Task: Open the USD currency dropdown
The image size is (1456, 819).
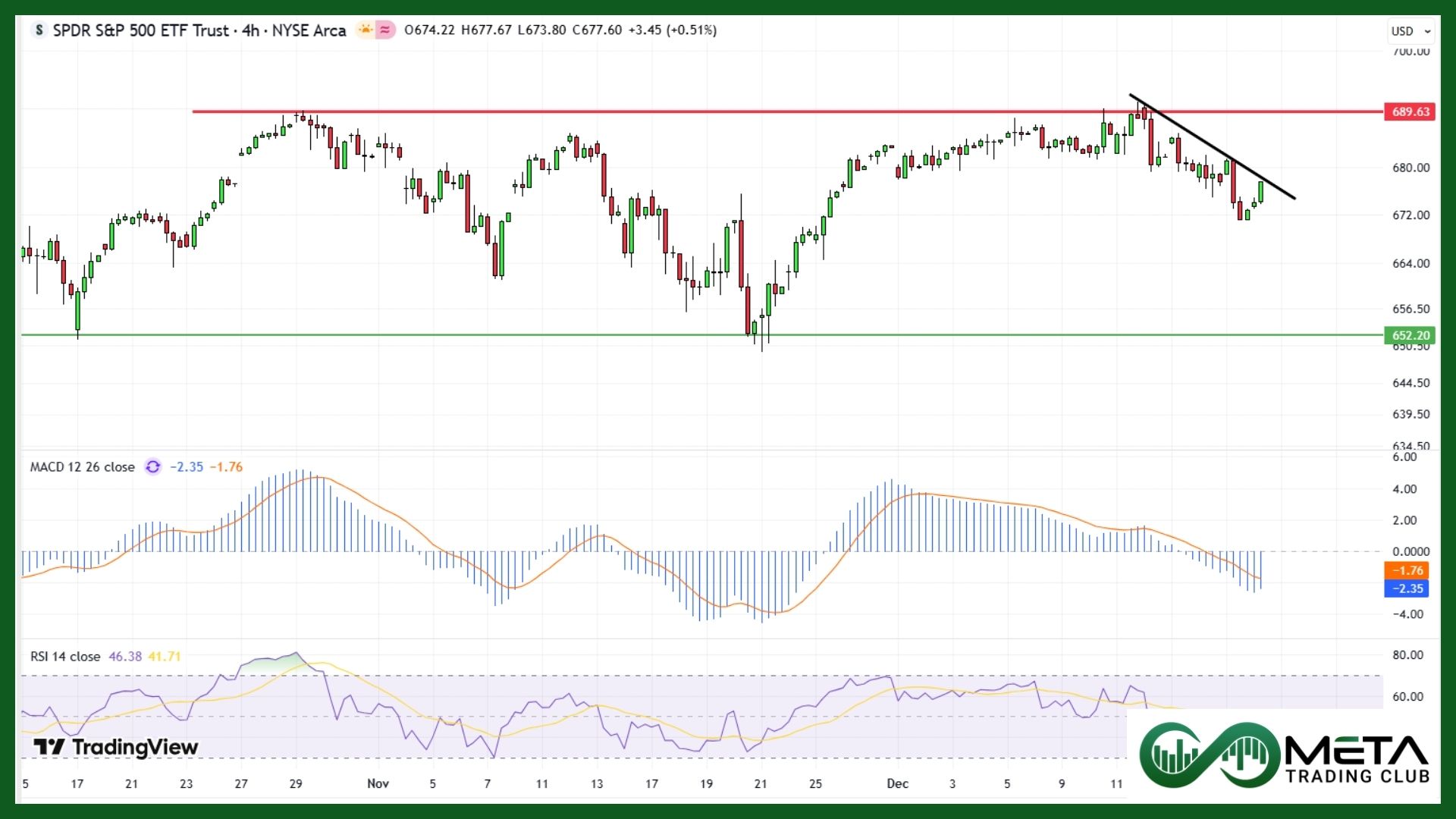Action: coord(1410,31)
